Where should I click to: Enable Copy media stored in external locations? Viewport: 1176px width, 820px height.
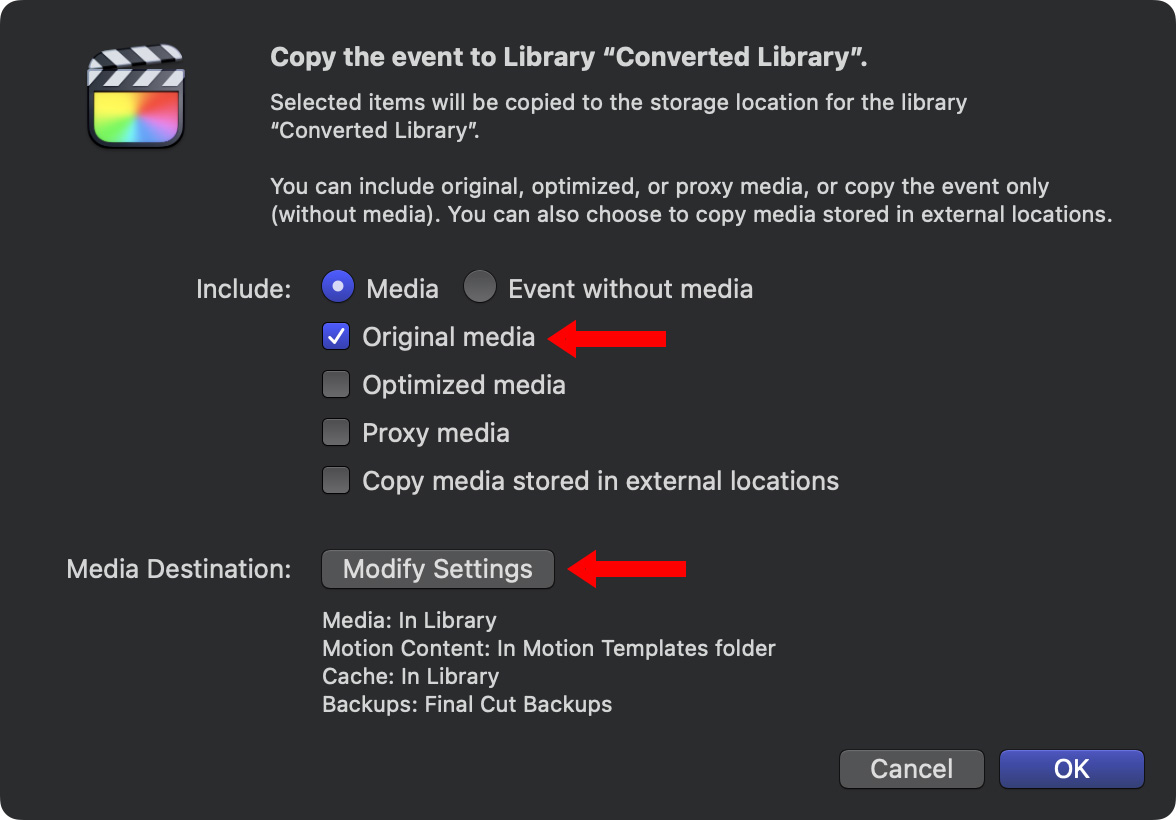click(336, 481)
